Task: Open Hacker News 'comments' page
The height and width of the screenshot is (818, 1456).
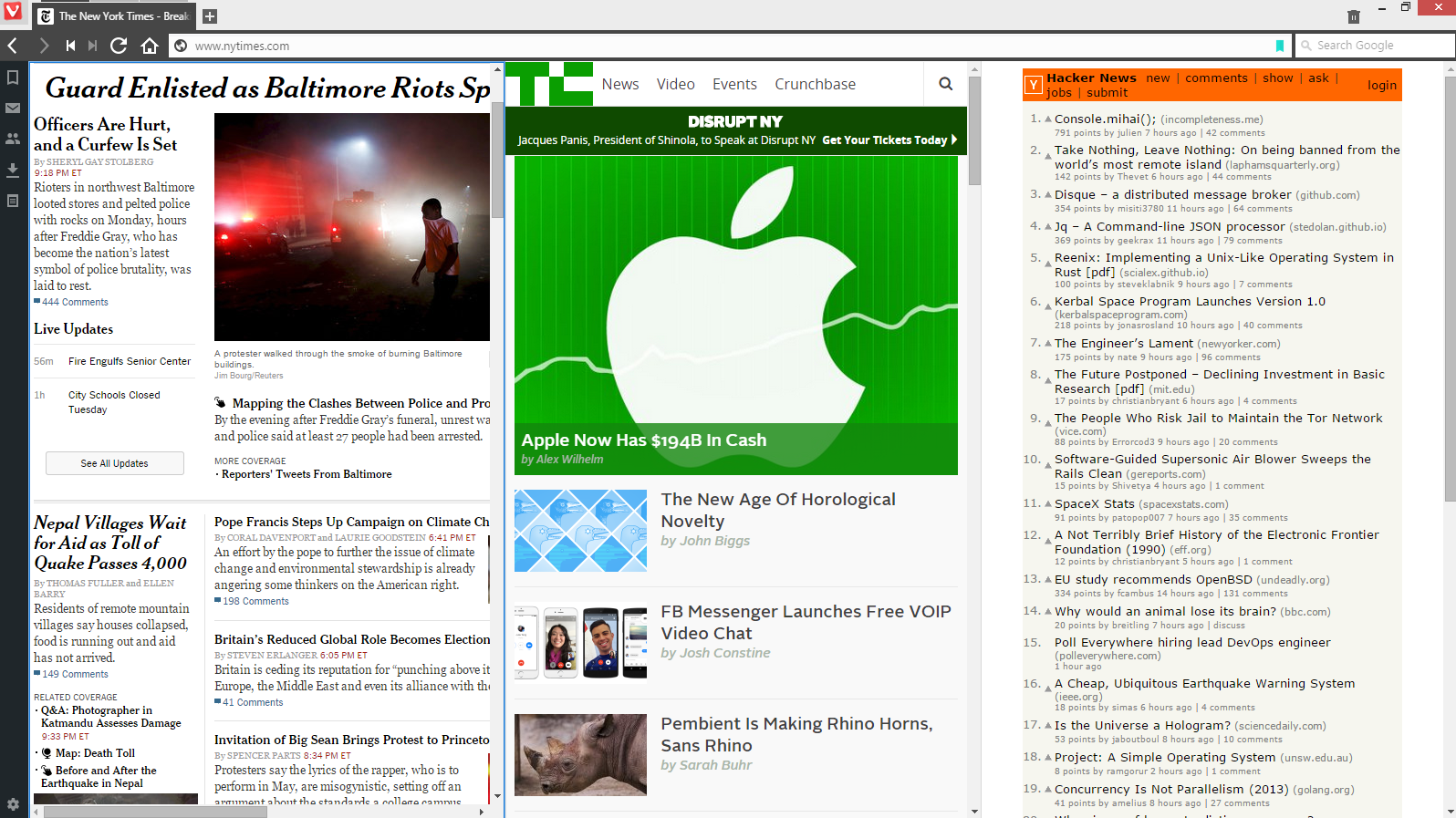Action: 1216,78
